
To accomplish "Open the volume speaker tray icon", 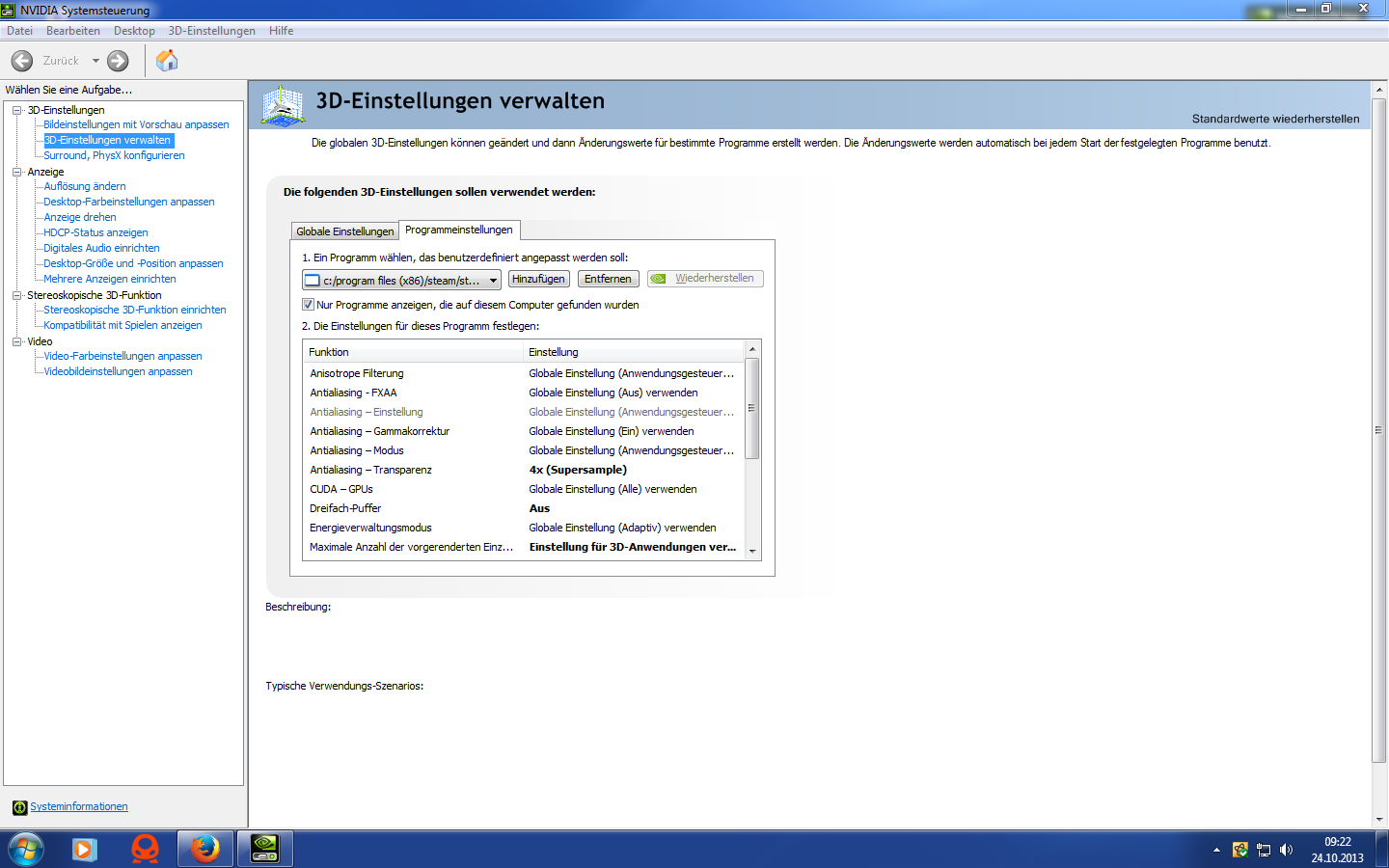I will pyautogui.click(x=1286, y=850).
